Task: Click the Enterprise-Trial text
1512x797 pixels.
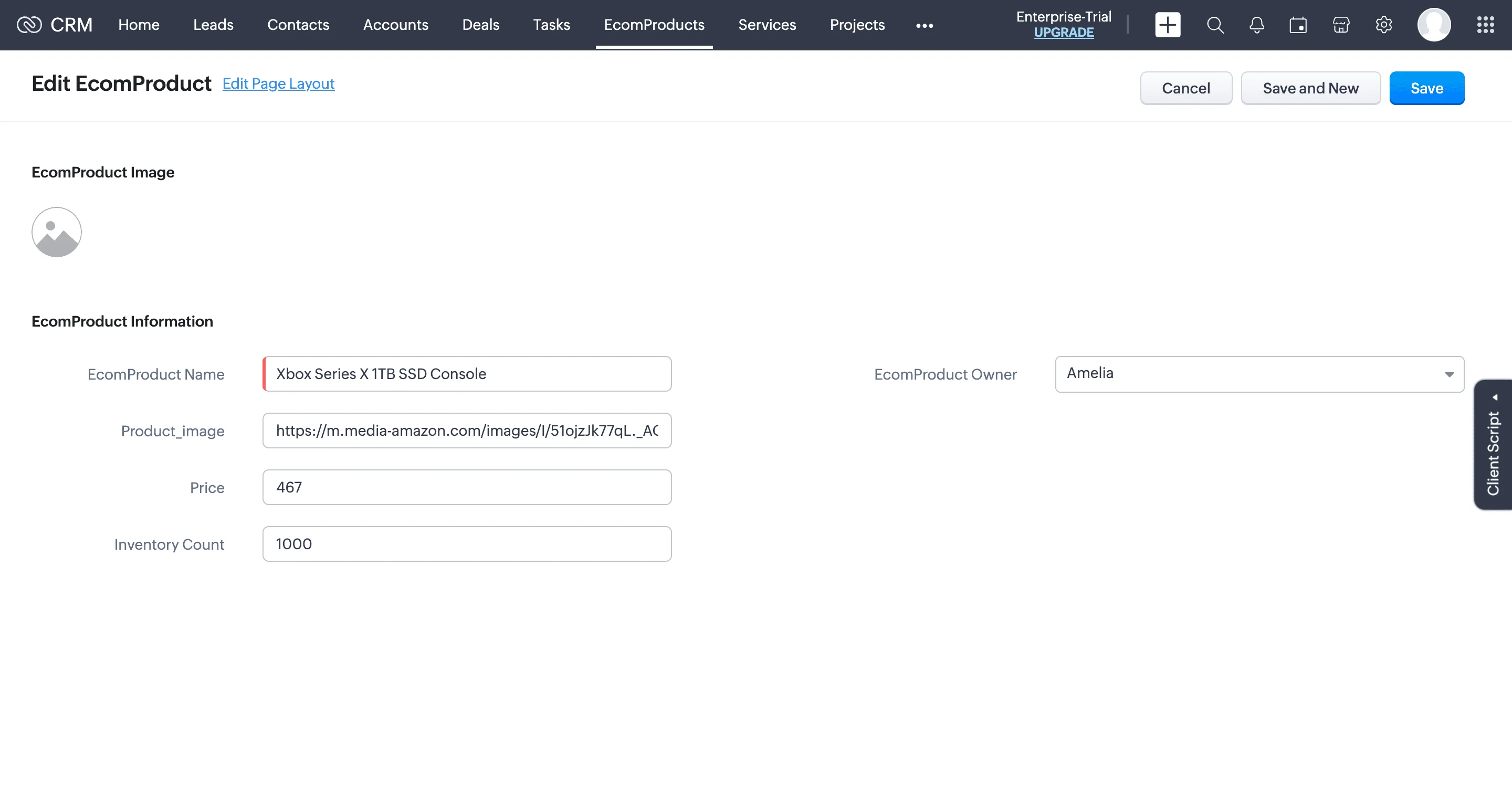Action: 1064,16
